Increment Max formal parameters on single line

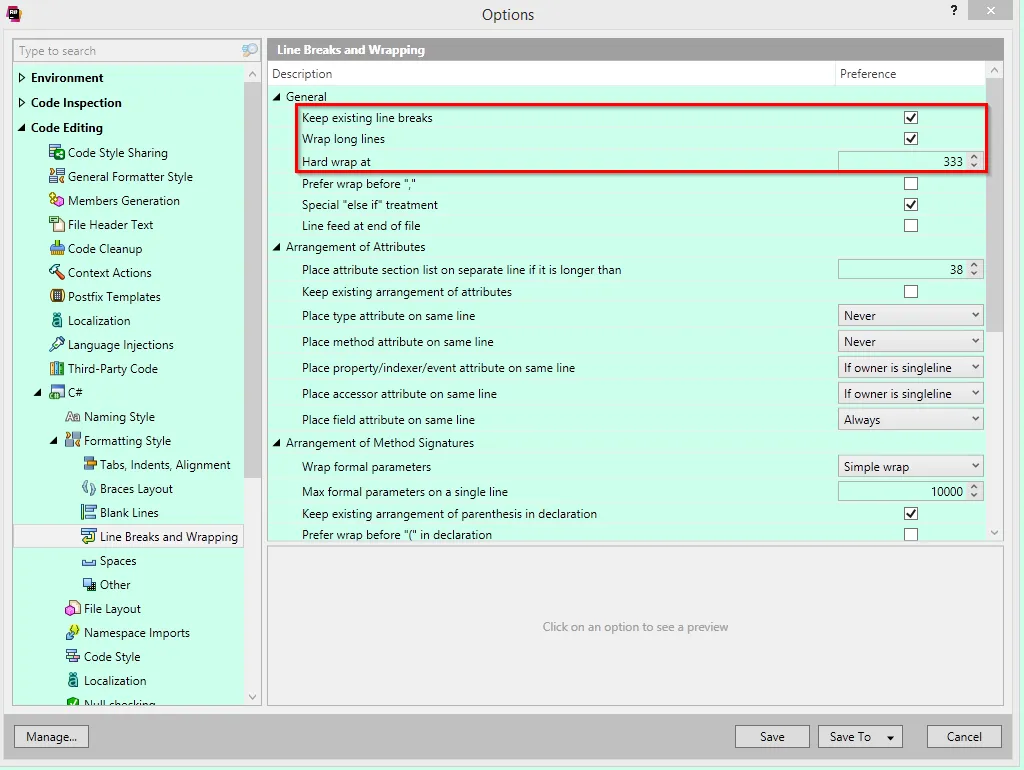[x=974, y=487]
